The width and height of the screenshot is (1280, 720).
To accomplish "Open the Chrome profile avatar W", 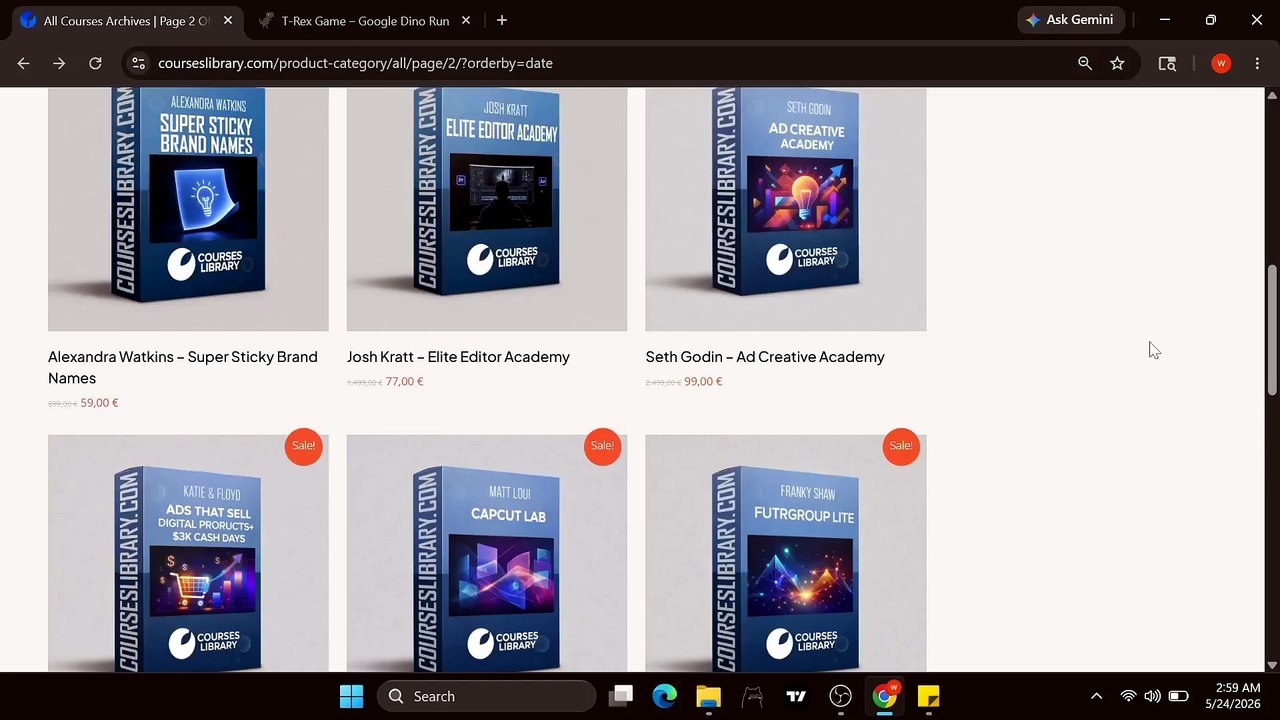I will point(1221,63).
